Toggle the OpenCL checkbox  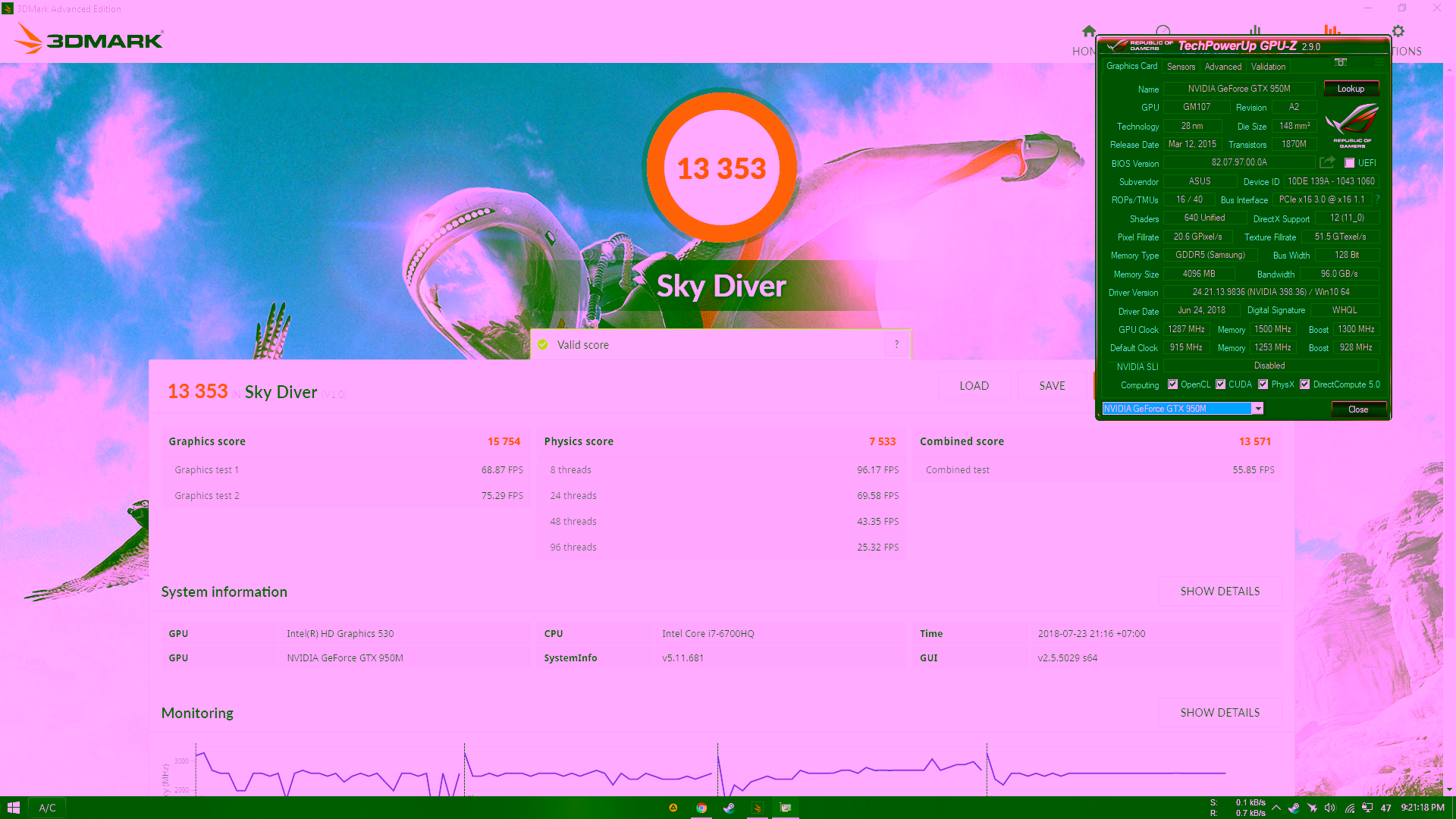tap(1172, 384)
